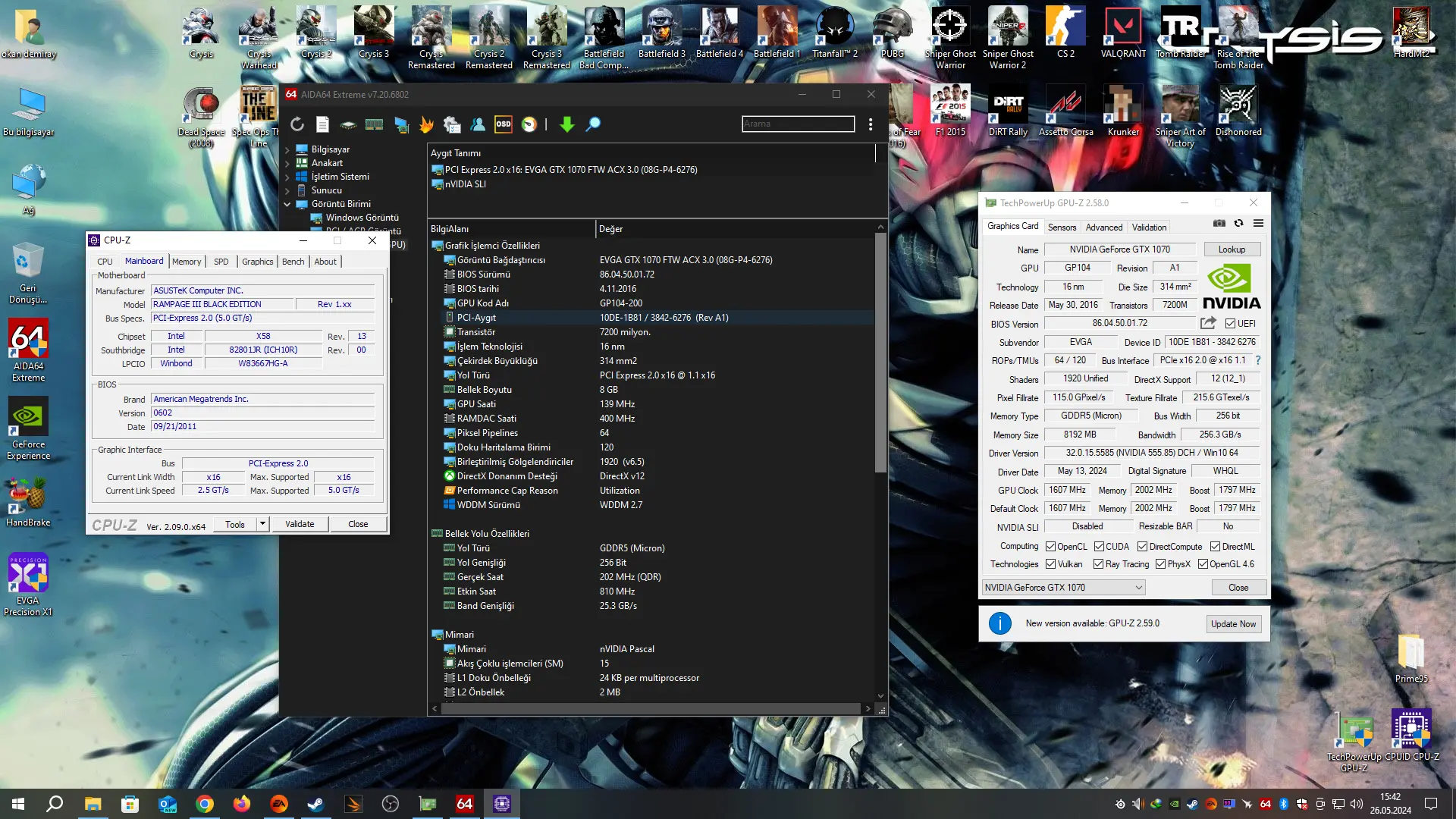The width and height of the screenshot is (1456, 819).
Task: Click the magnifier search icon in AIDA64 toolbar
Action: [593, 124]
